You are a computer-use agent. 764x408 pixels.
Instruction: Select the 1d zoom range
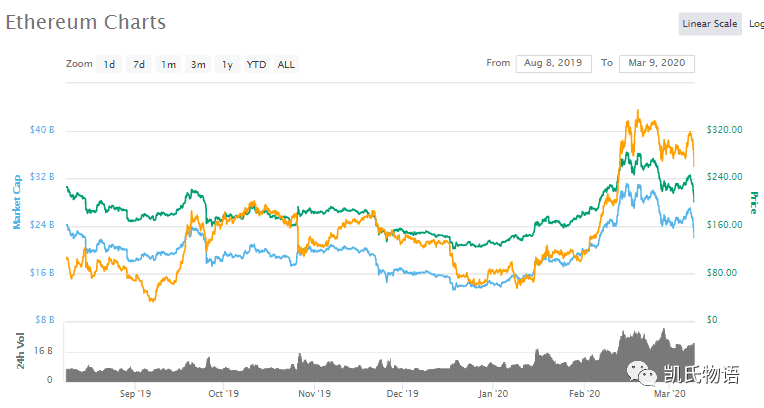(x=109, y=64)
